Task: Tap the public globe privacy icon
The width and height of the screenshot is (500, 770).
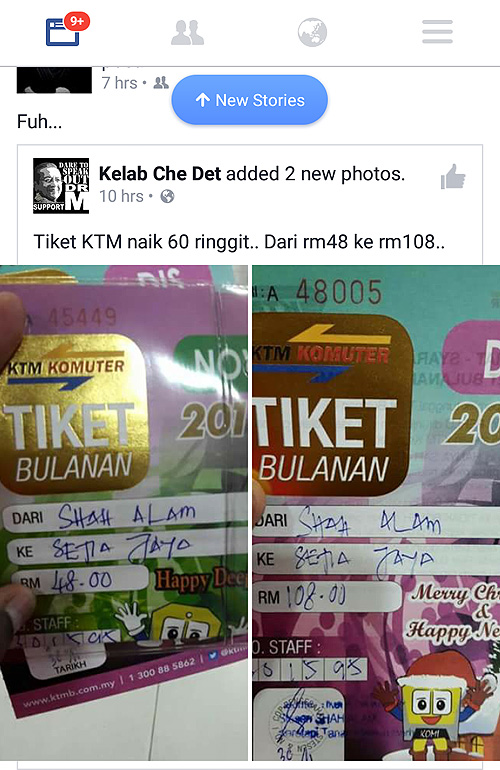Action: point(167,196)
